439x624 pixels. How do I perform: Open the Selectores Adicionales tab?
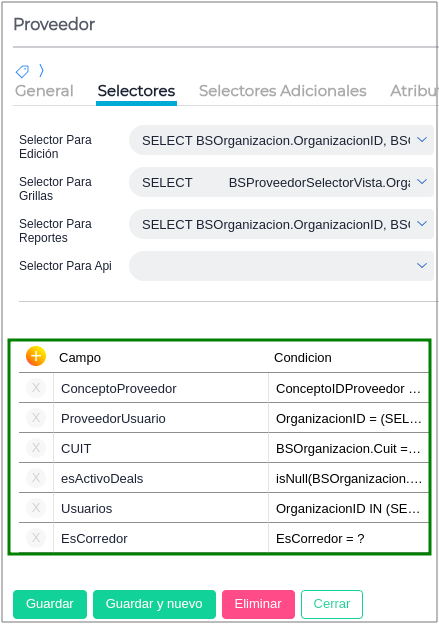[x=283, y=91]
